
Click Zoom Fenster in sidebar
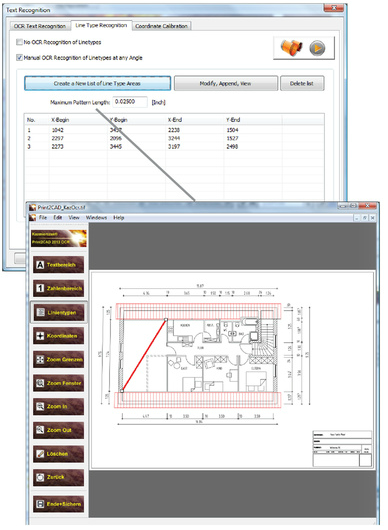pos(58,383)
